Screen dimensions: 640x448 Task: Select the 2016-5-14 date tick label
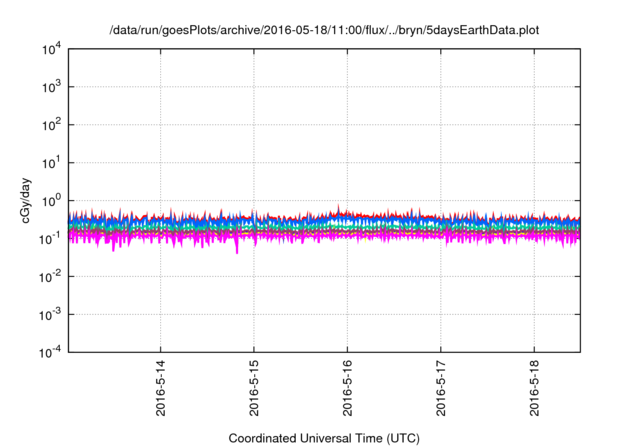161,389
